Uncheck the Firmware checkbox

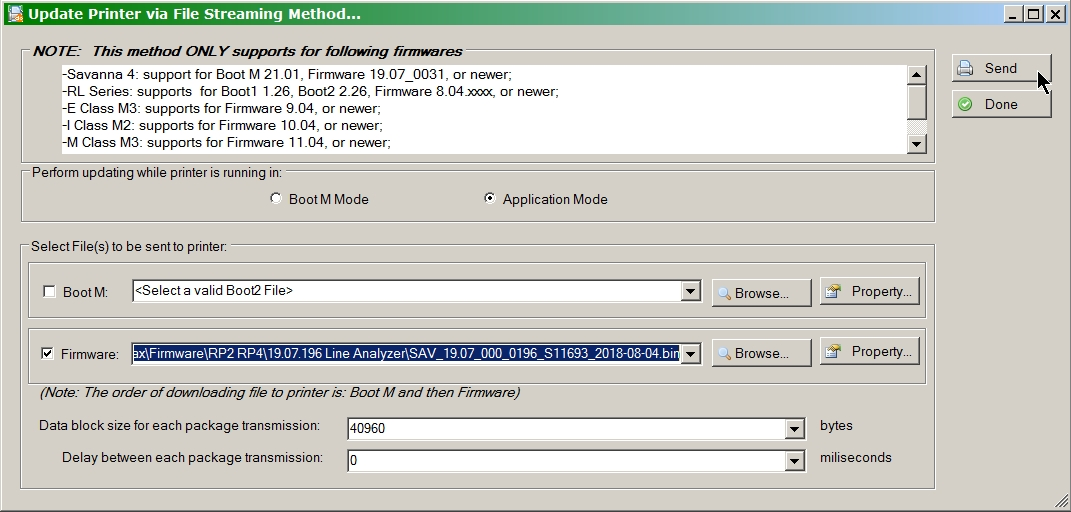[47, 354]
